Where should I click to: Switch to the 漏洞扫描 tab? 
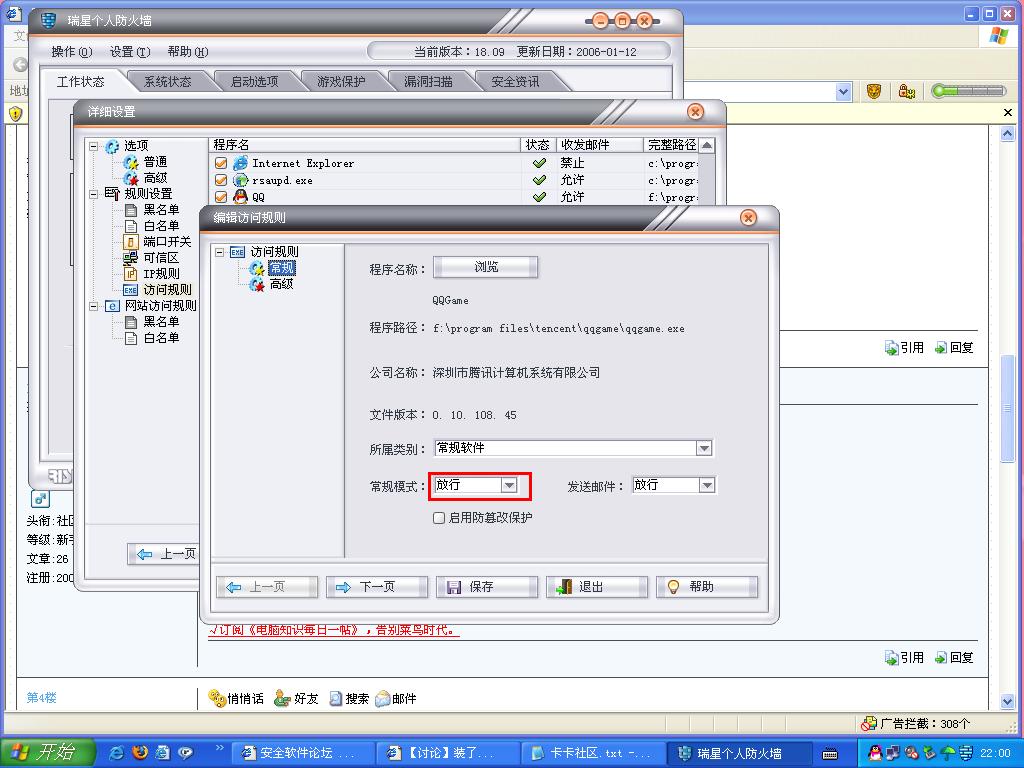point(428,82)
